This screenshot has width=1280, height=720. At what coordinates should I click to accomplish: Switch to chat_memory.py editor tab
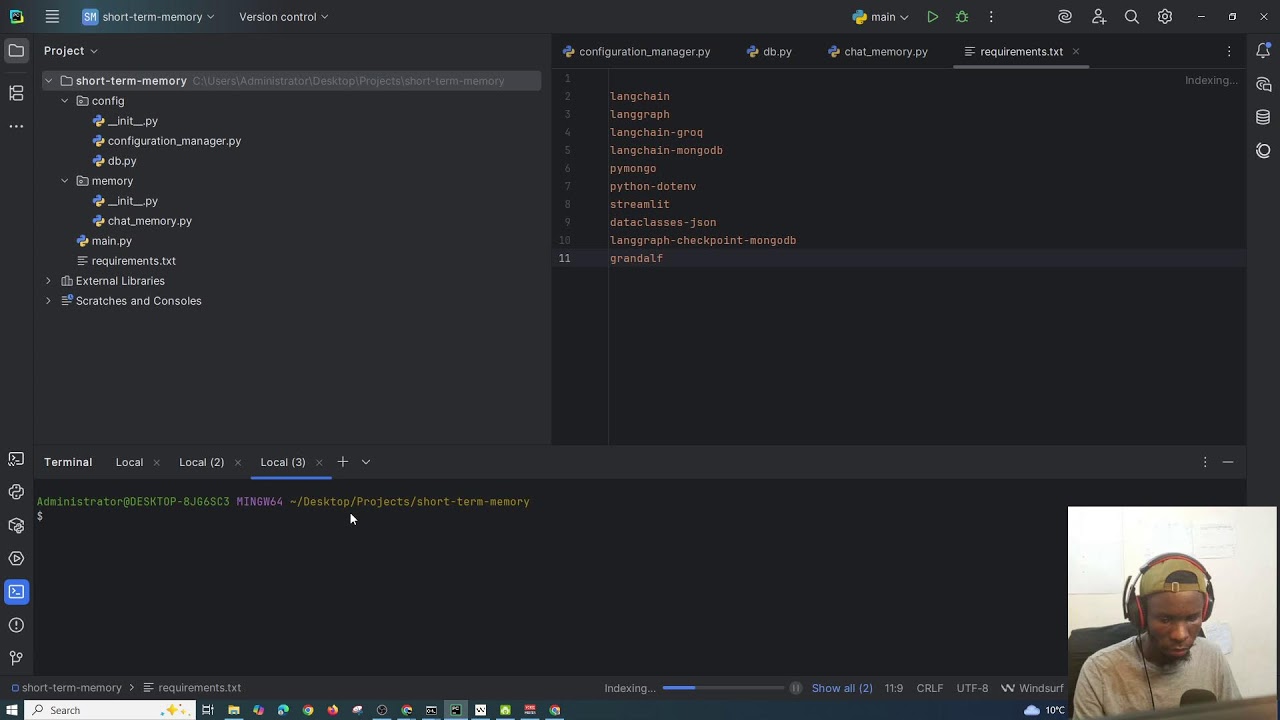point(877,52)
